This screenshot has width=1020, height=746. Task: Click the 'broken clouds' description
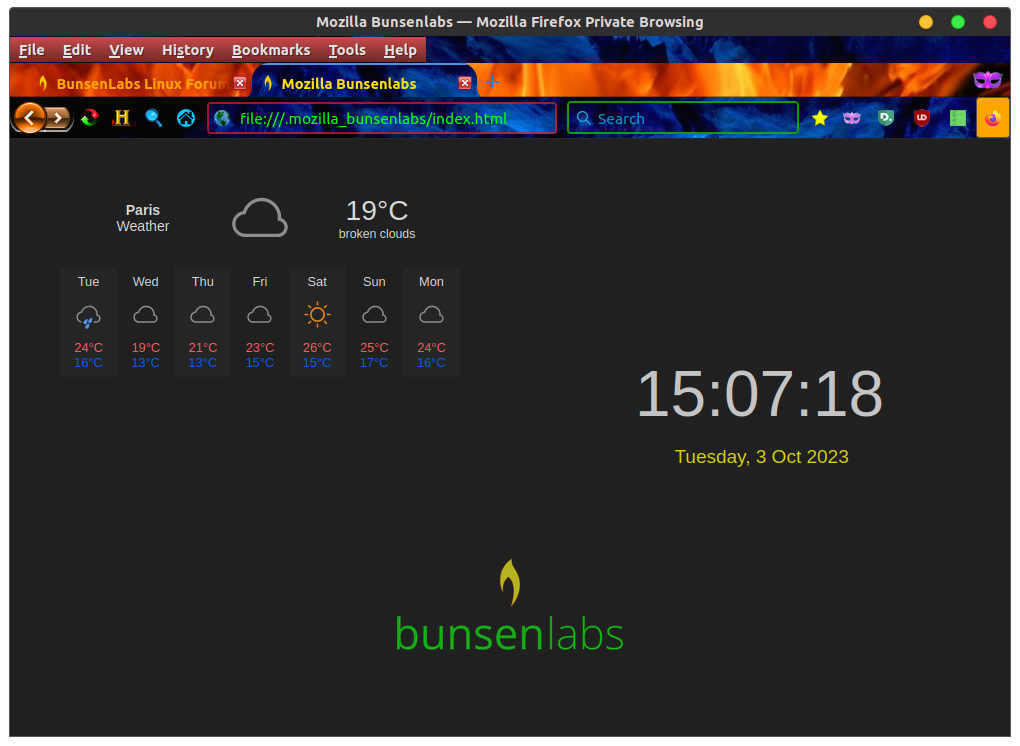377,233
